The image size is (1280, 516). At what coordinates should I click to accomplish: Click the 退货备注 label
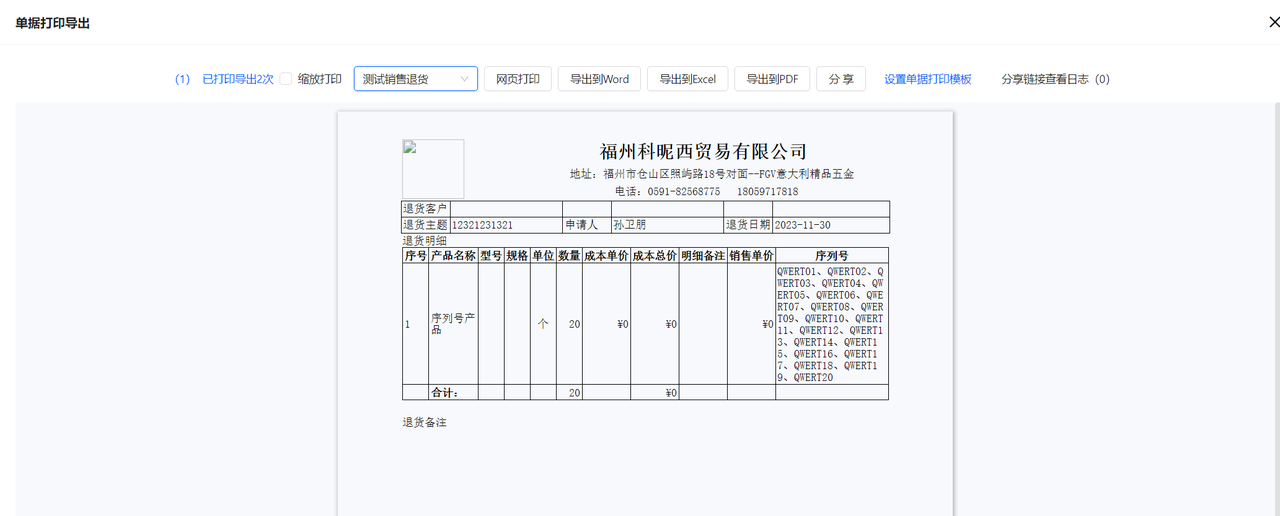tap(425, 423)
